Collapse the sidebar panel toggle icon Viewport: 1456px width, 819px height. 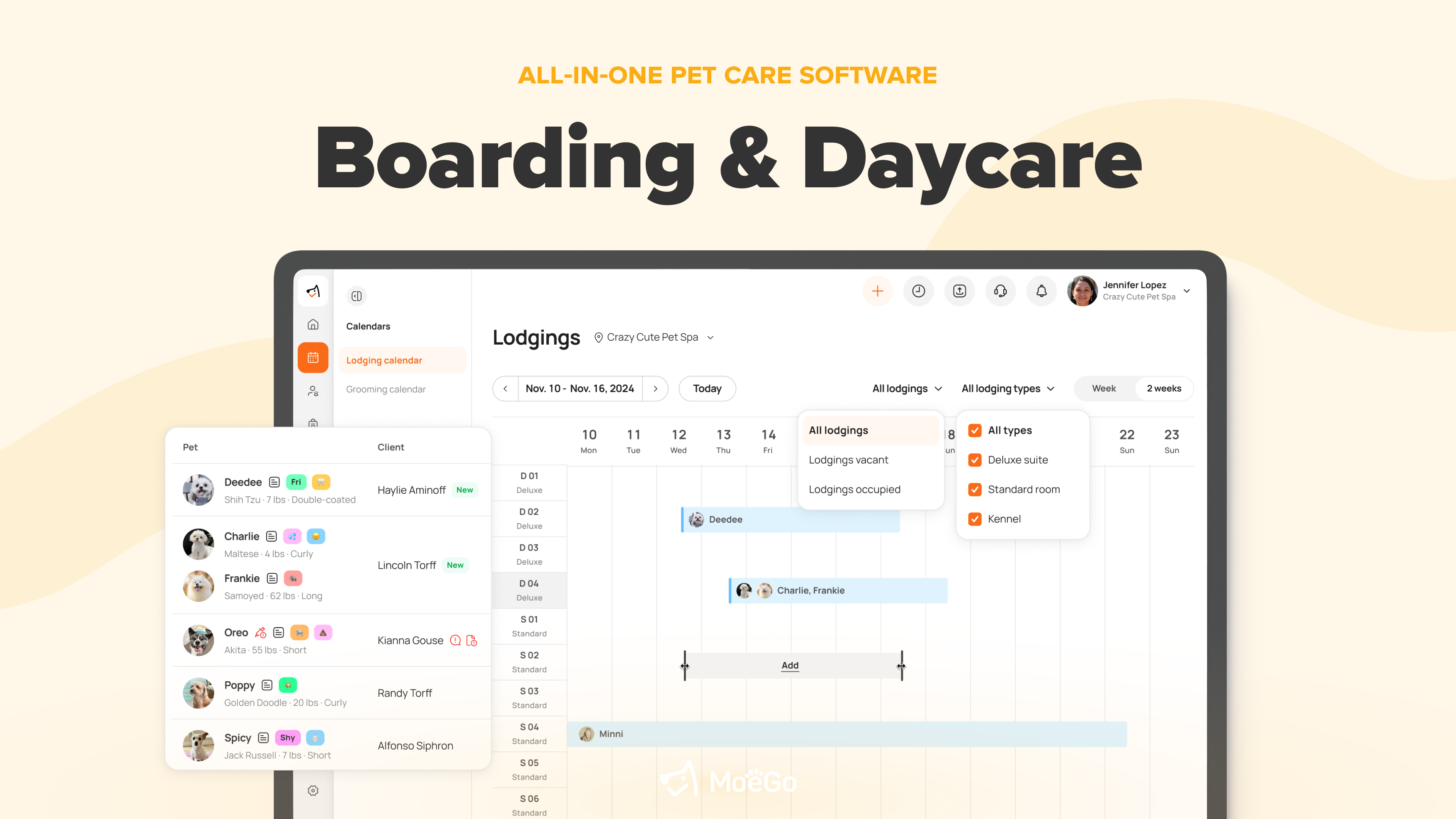(356, 296)
